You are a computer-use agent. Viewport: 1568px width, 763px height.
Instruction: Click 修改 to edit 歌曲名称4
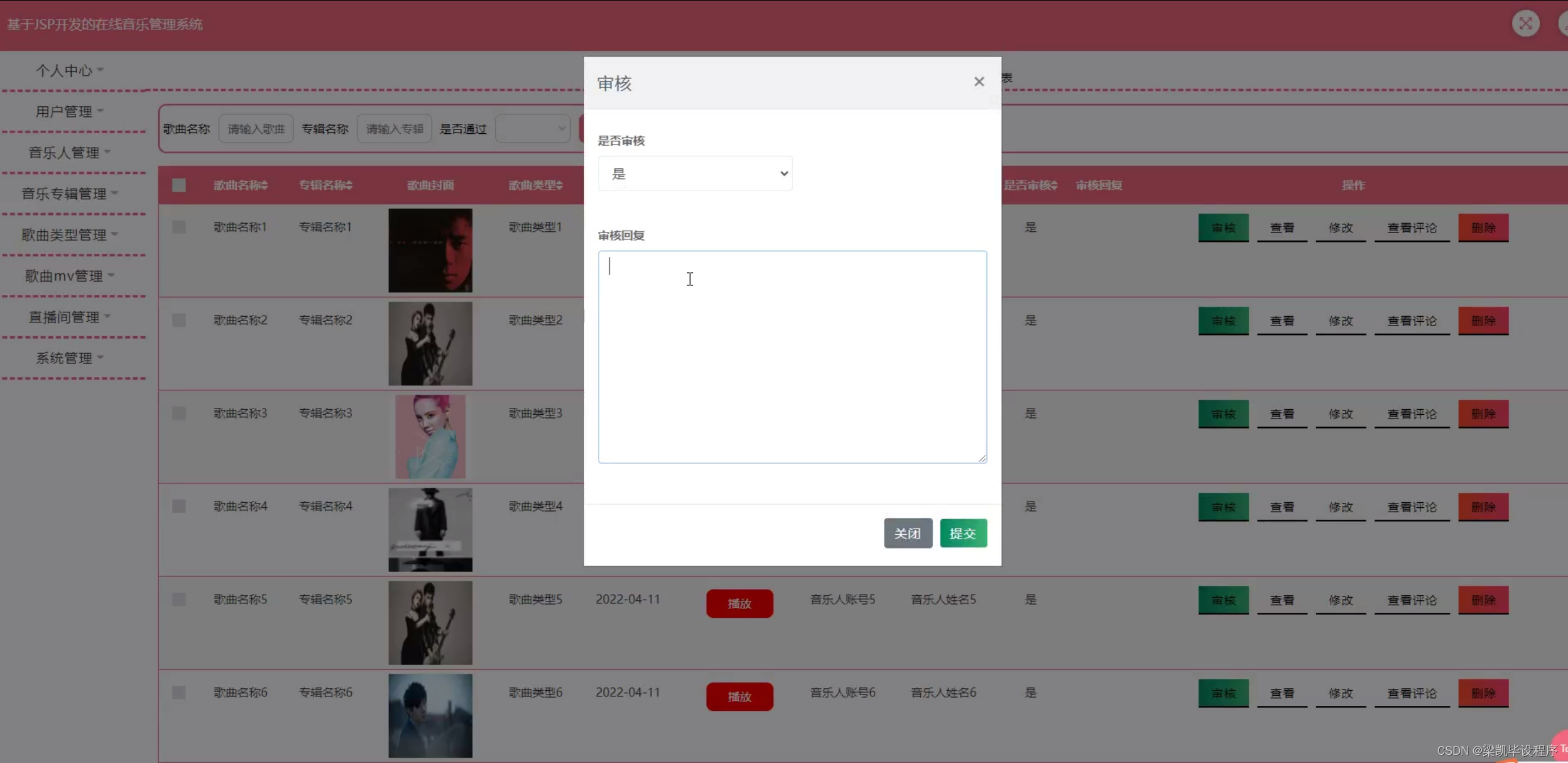click(x=1341, y=507)
